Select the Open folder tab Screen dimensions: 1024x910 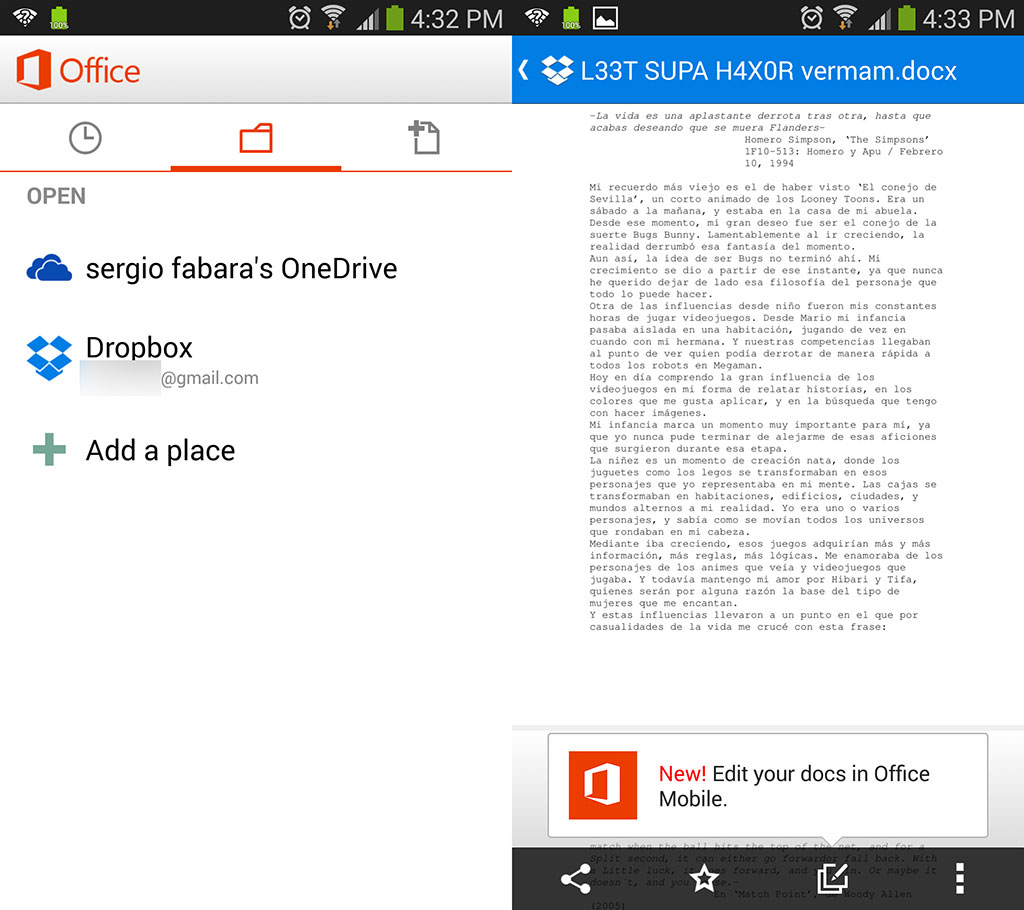pyautogui.click(x=255, y=138)
